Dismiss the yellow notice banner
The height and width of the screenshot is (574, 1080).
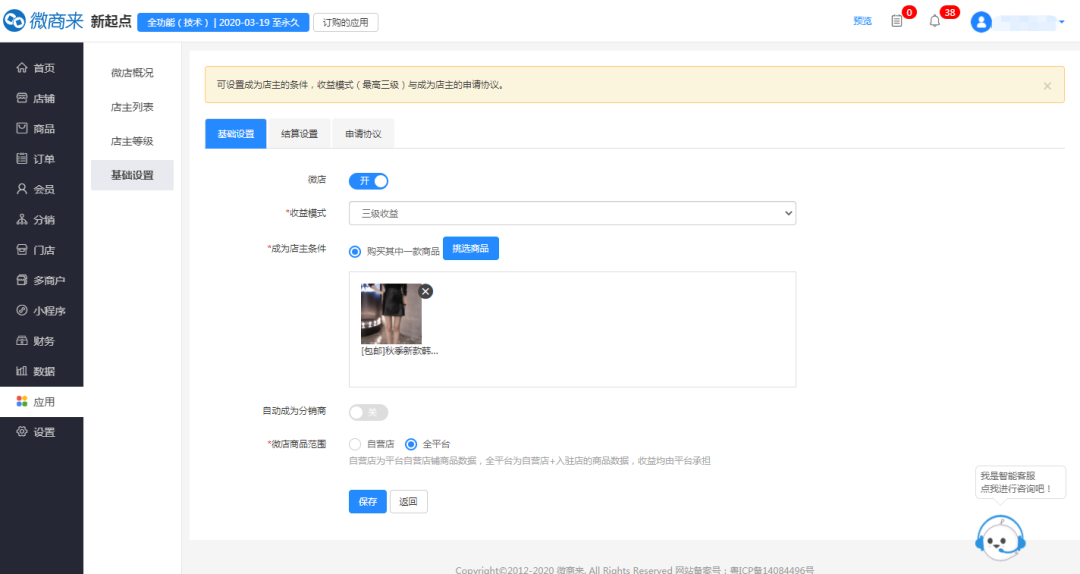(x=1047, y=86)
